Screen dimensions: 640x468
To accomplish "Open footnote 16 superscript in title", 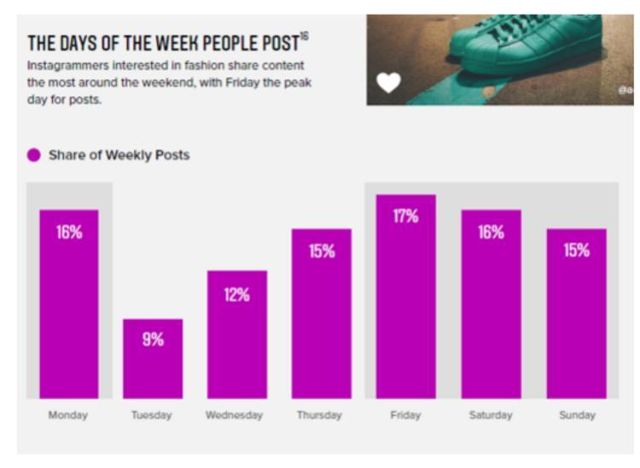I will coord(303,36).
